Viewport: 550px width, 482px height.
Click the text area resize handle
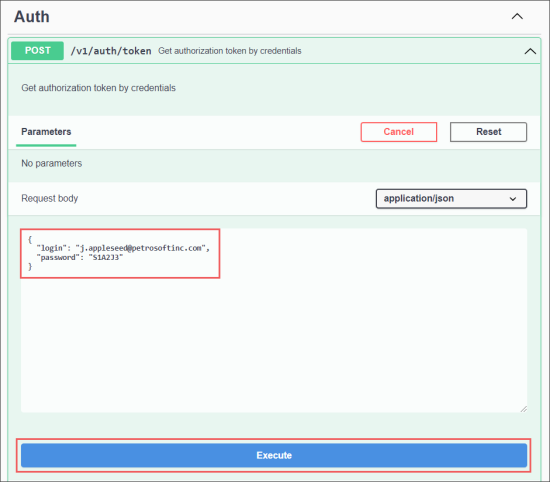coord(523,409)
